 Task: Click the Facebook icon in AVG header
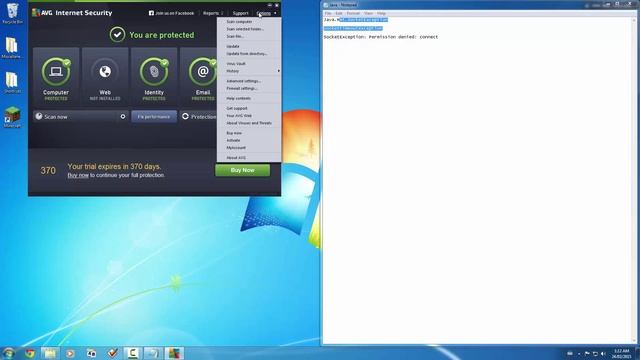click(151, 13)
